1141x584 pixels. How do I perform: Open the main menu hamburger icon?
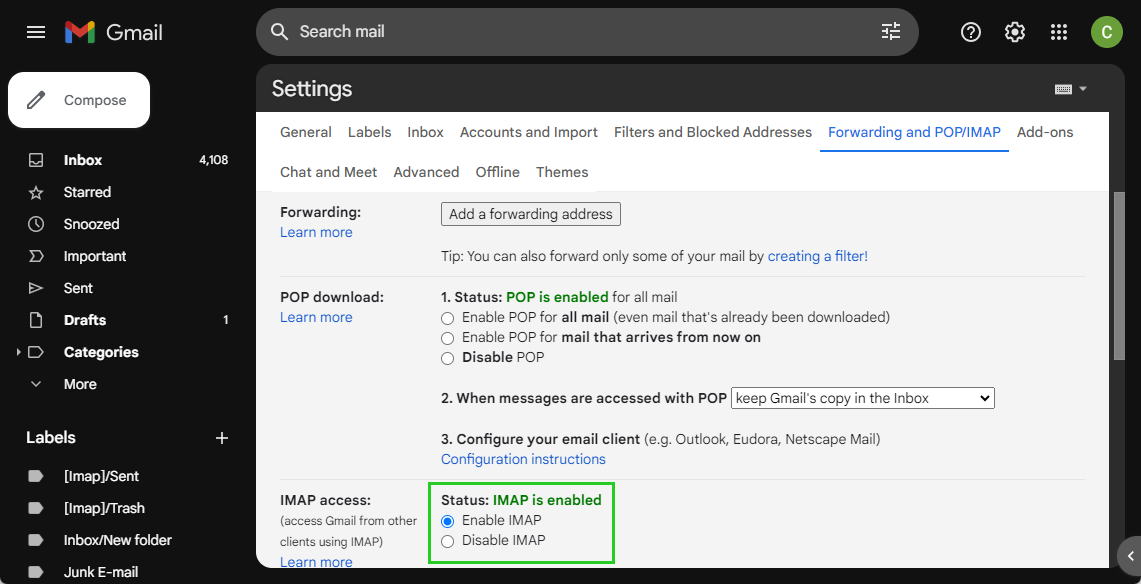coord(36,32)
